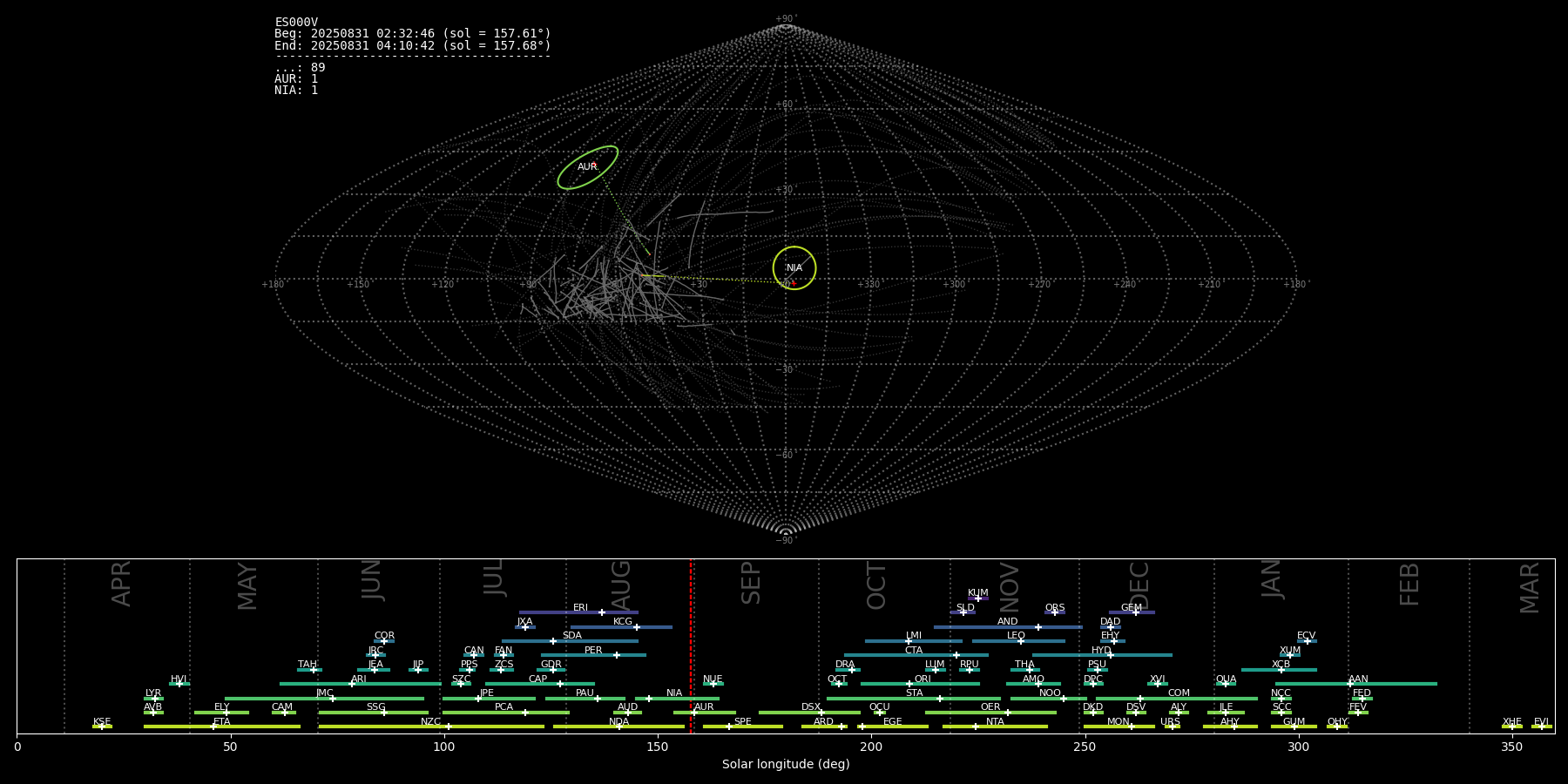The image size is (1568, 784).
Task: Select the QUA shower peak marker
Action: pos(1226,684)
